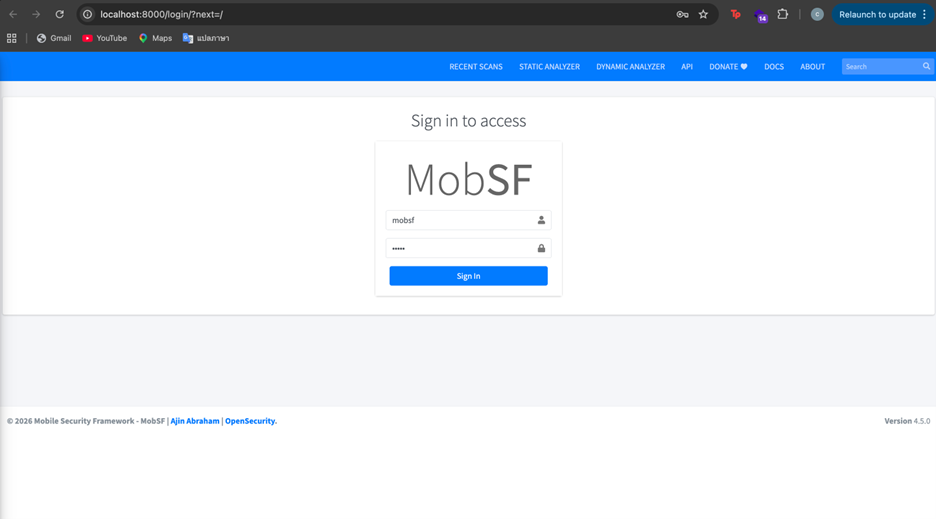The height and width of the screenshot is (519, 936).
Task: Click the MobSF logo text
Action: point(469,179)
